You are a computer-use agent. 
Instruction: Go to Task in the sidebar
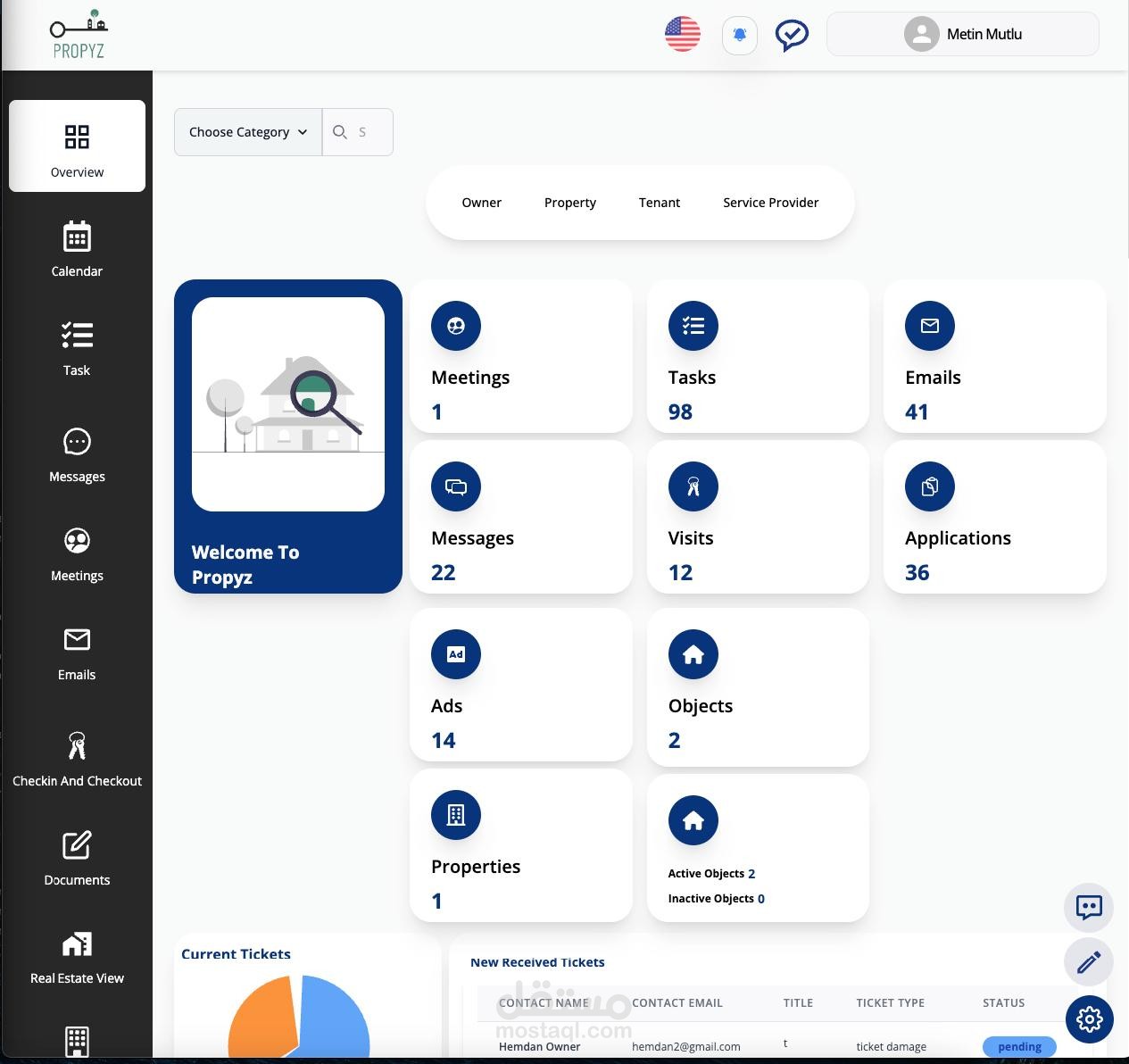coord(77,337)
